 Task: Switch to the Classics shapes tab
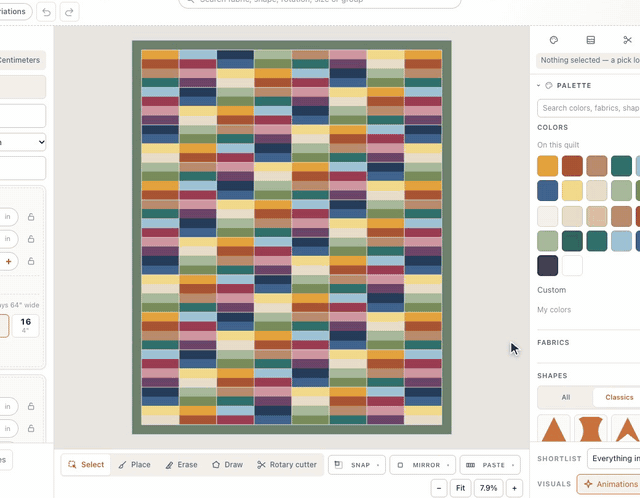point(616,397)
